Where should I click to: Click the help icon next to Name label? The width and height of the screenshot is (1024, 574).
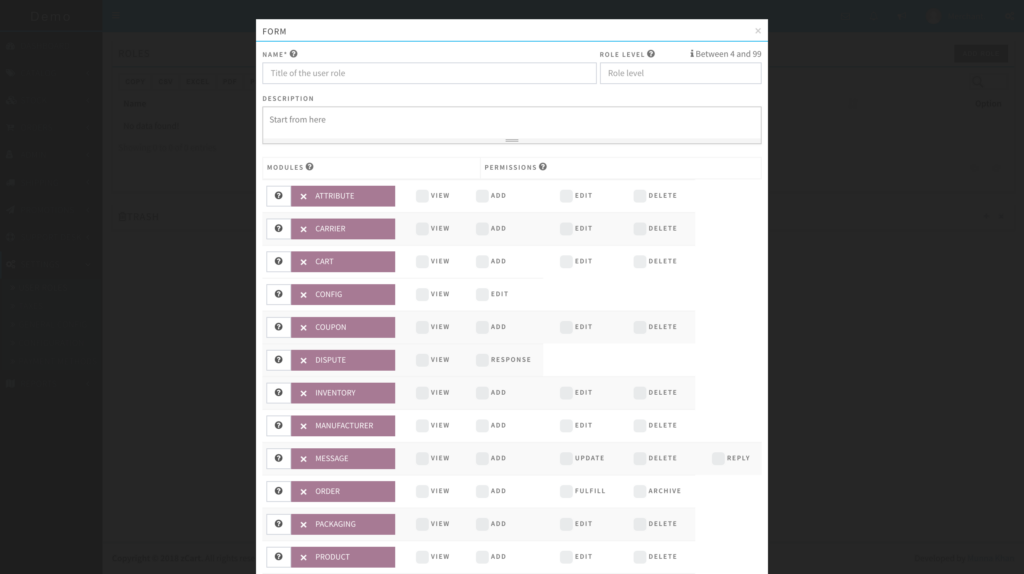(293, 54)
